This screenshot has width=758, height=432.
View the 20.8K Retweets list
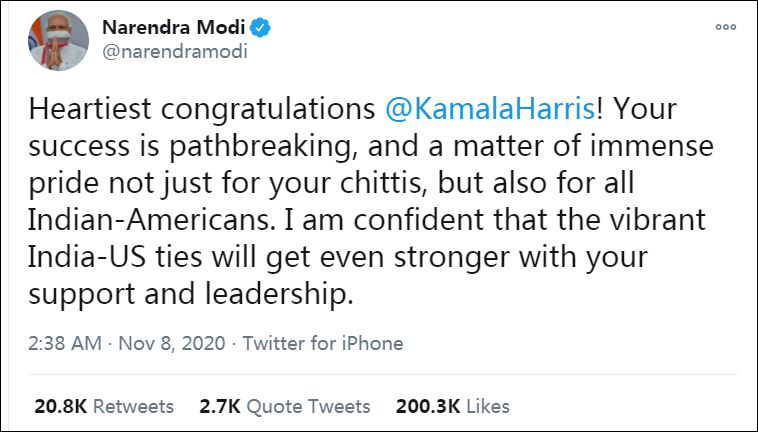point(104,406)
